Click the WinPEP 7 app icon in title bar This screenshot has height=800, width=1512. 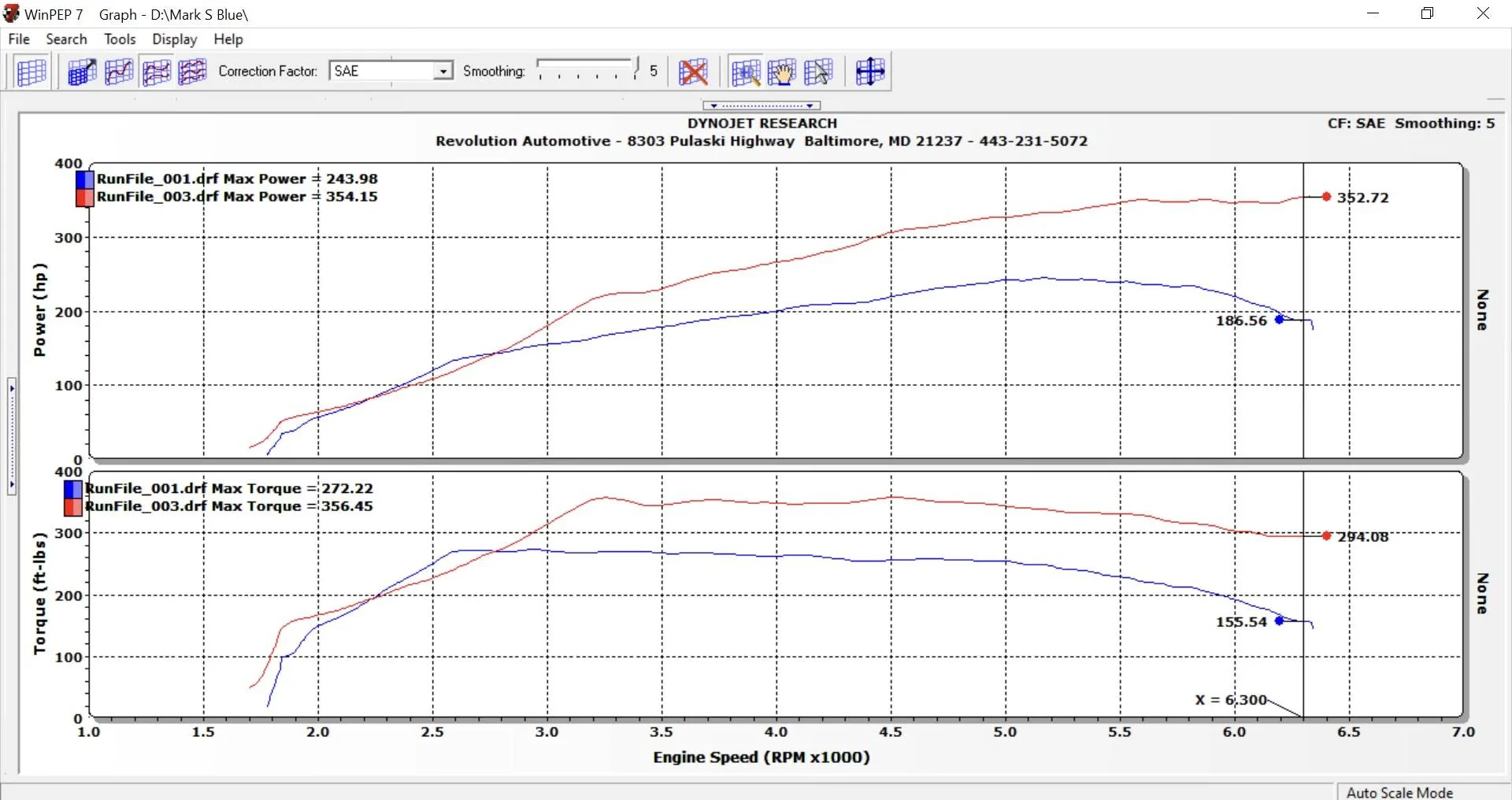pyautogui.click(x=11, y=13)
